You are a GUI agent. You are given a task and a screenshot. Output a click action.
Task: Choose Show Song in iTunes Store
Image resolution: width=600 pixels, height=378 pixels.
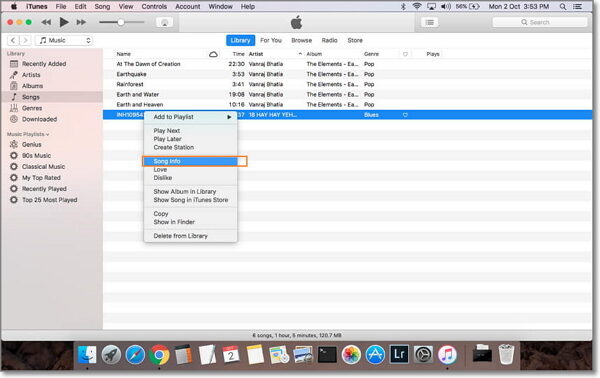(191, 200)
